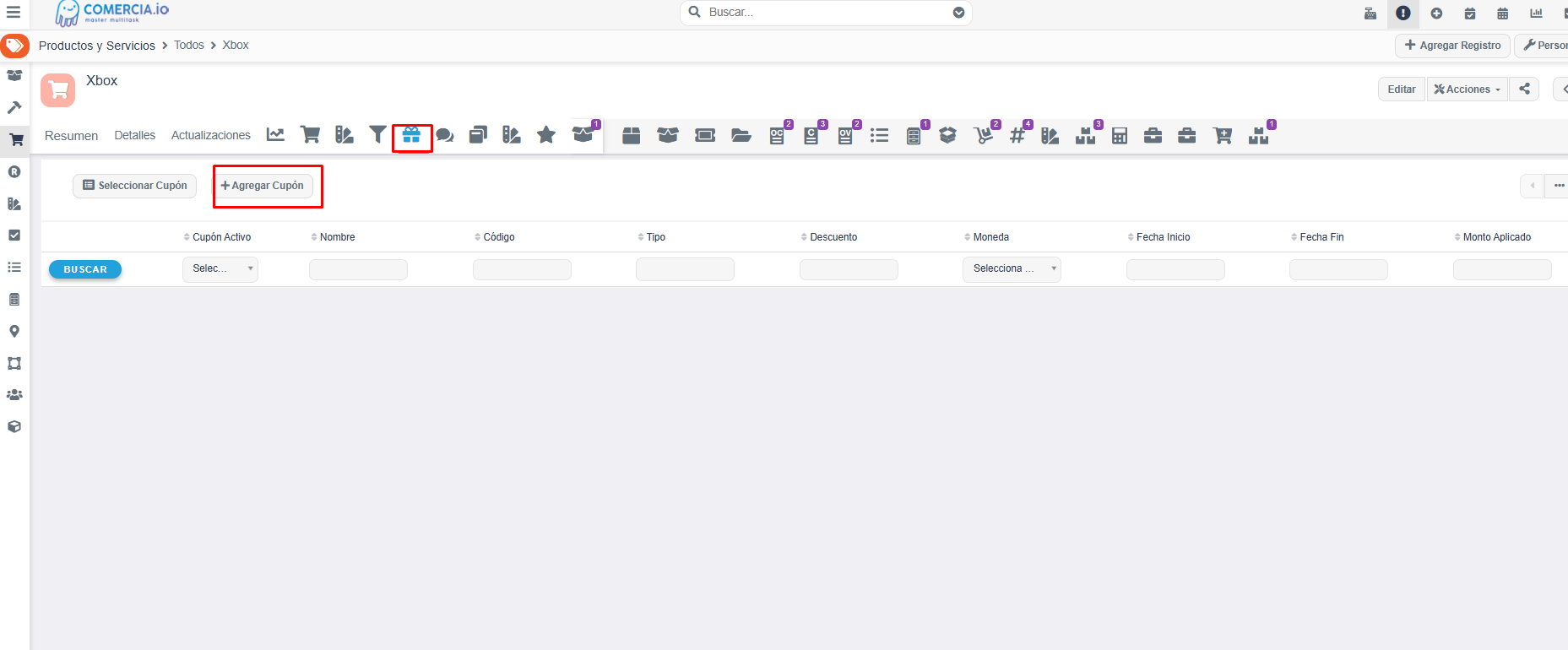
Task: Select the gift coupons tab icon
Action: 411,135
